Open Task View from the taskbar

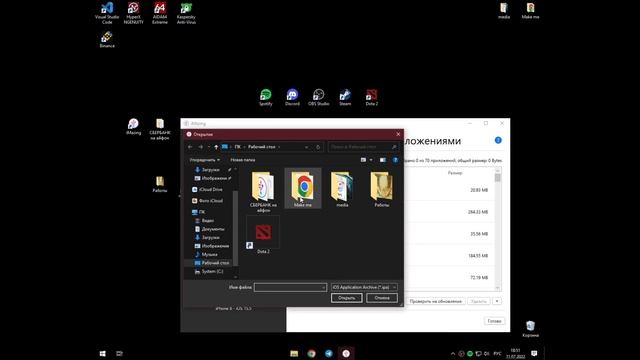pyautogui.click(x=119, y=353)
